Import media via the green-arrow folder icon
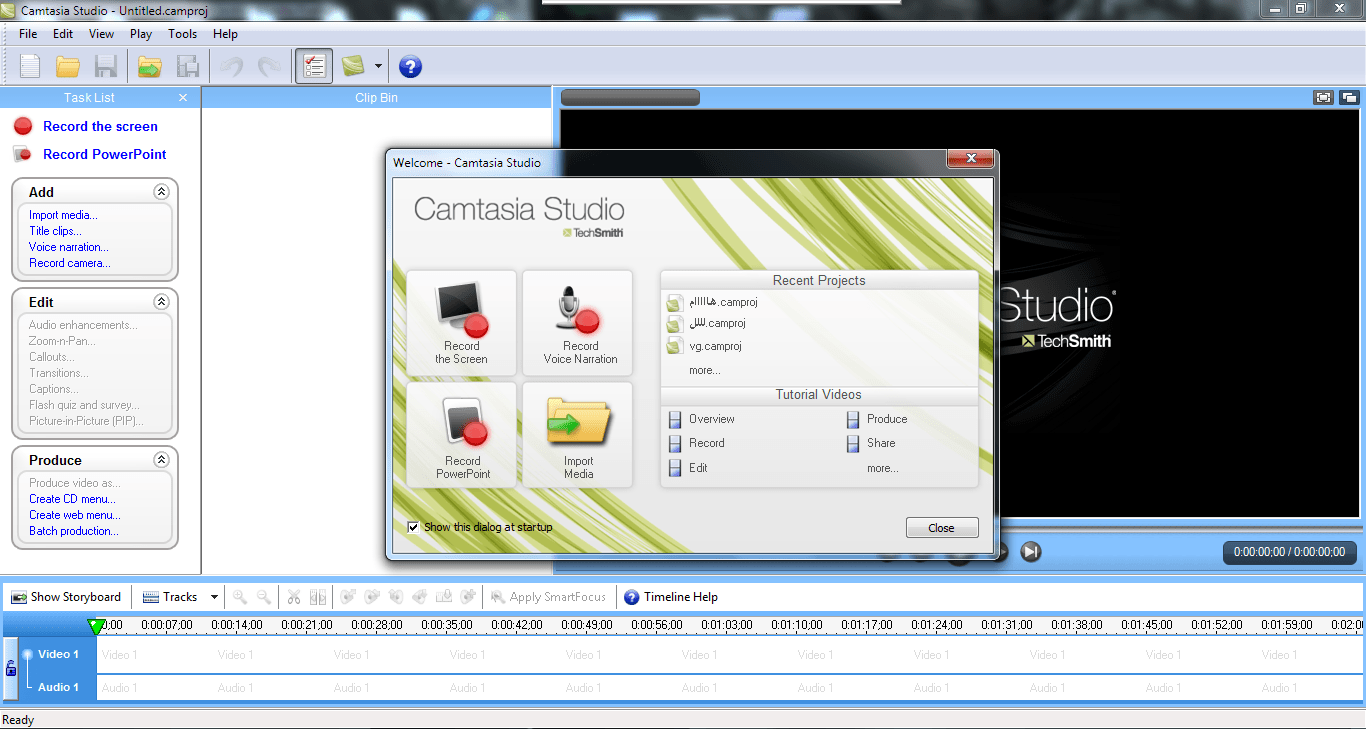This screenshot has height=729, width=1366. (149, 67)
